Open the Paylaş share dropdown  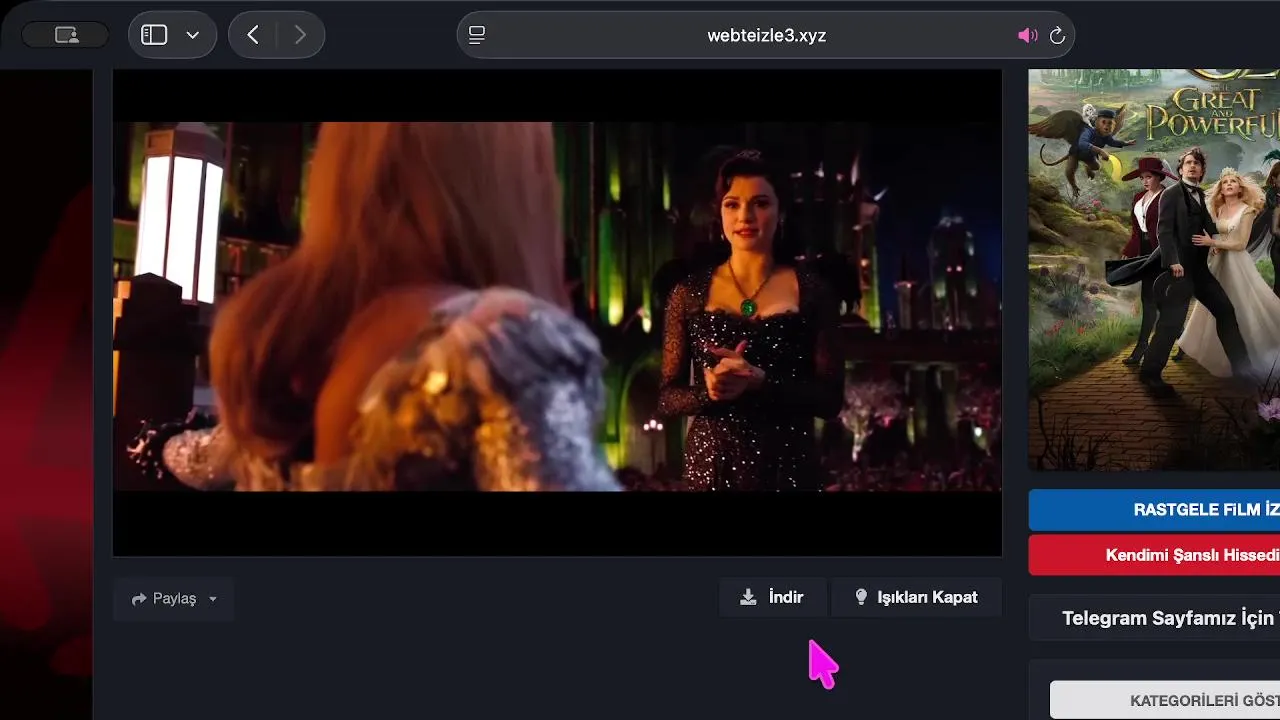[x=174, y=599]
